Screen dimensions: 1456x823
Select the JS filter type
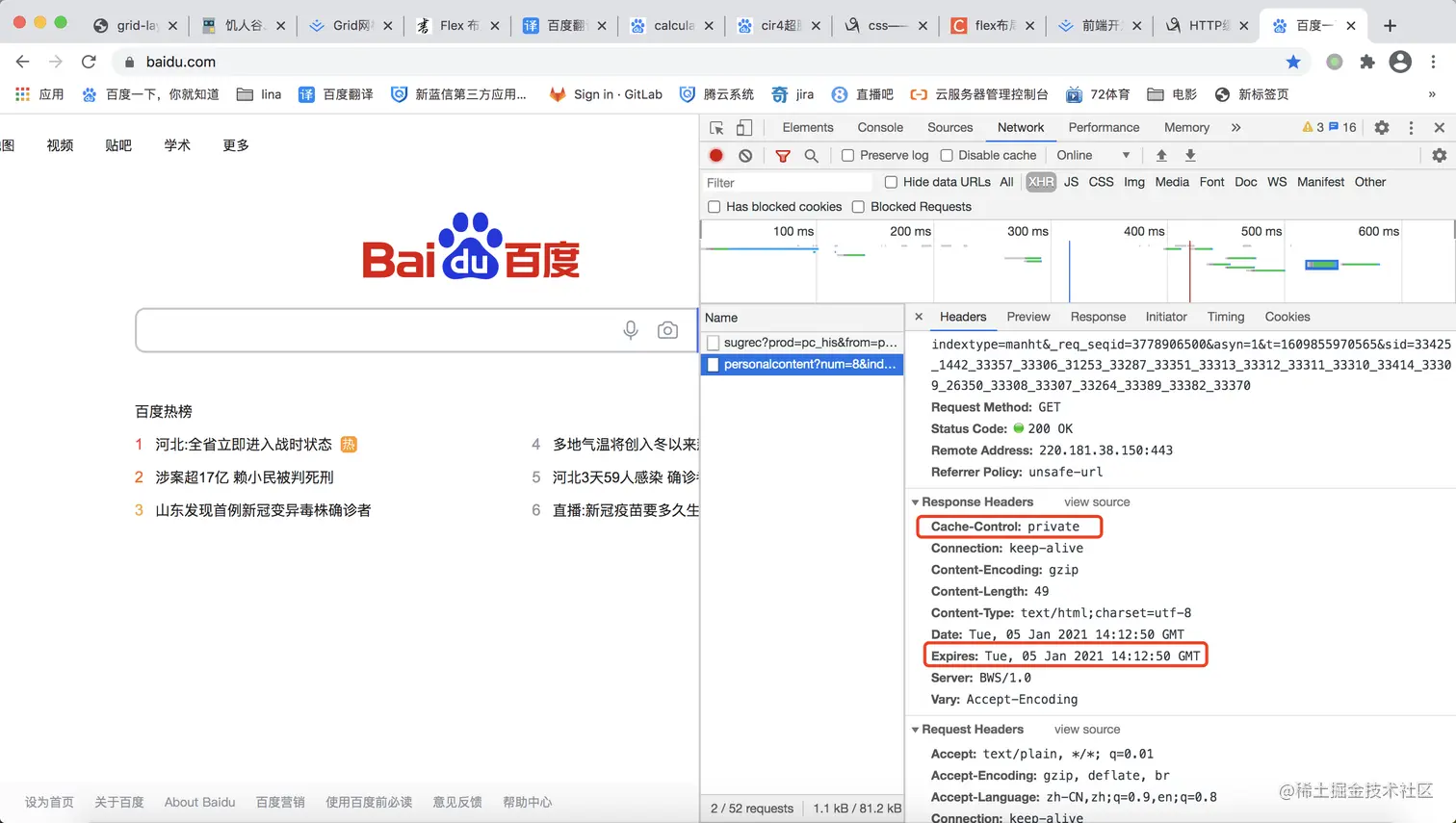(1071, 182)
